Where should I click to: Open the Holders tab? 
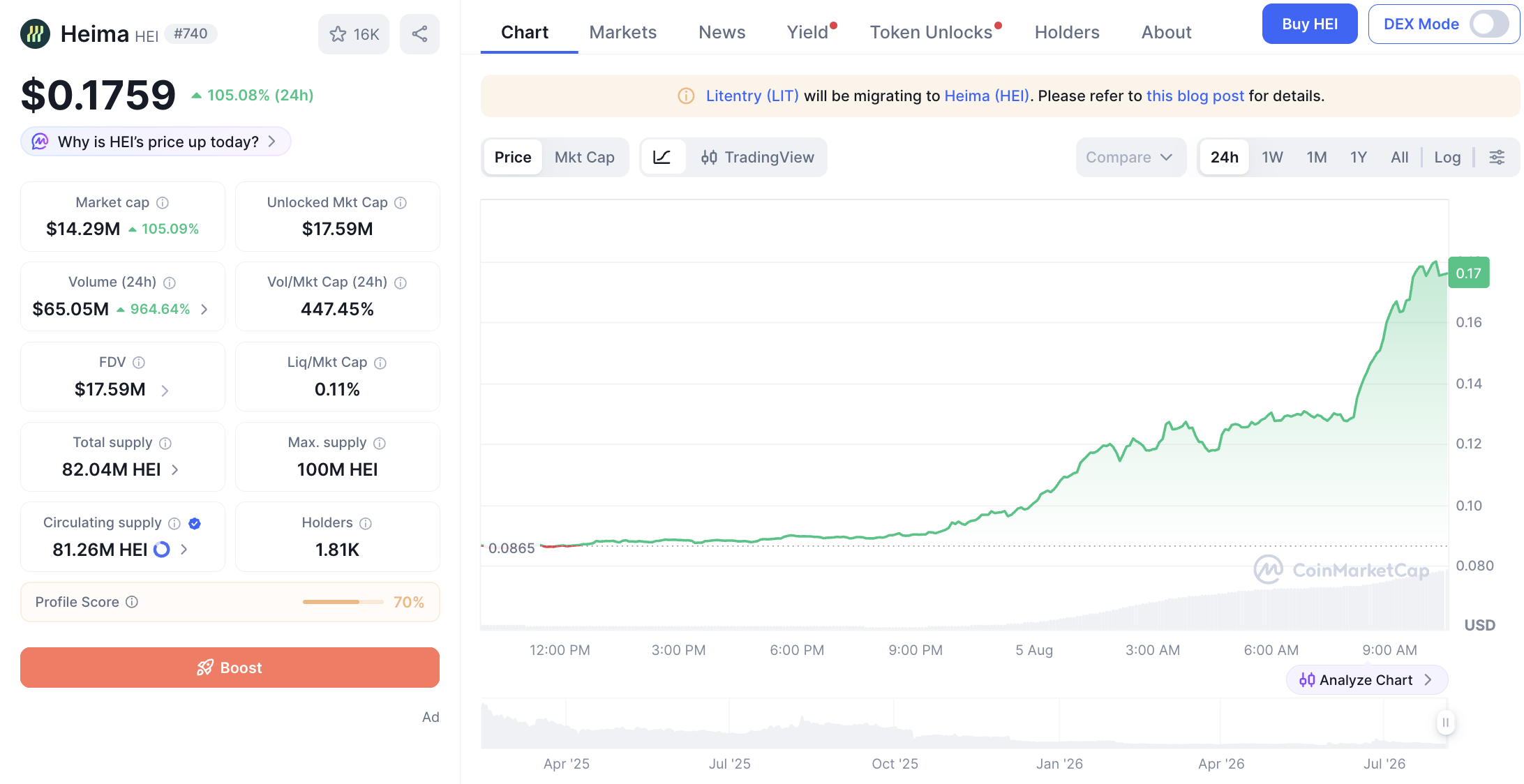click(1067, 32)
